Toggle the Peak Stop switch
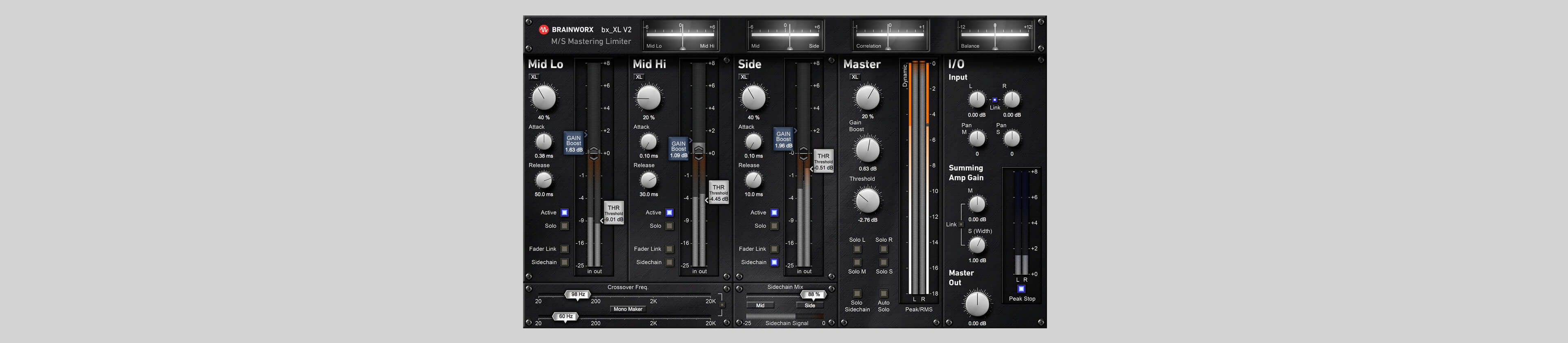 (1021, 289)
